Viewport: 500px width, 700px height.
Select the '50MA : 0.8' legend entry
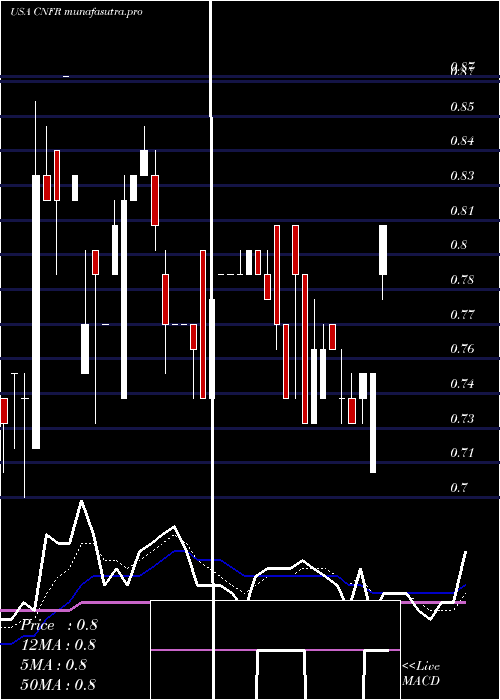pos(58,684)
